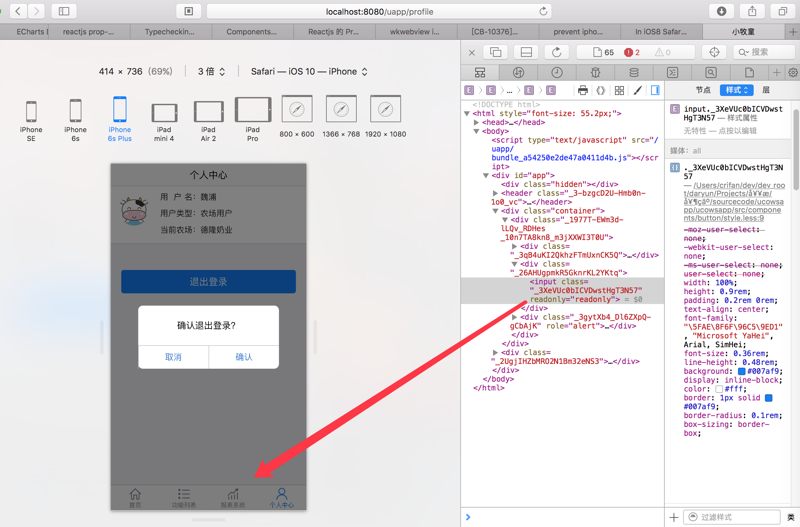Open Safari downloads list

tap(721, 11)
